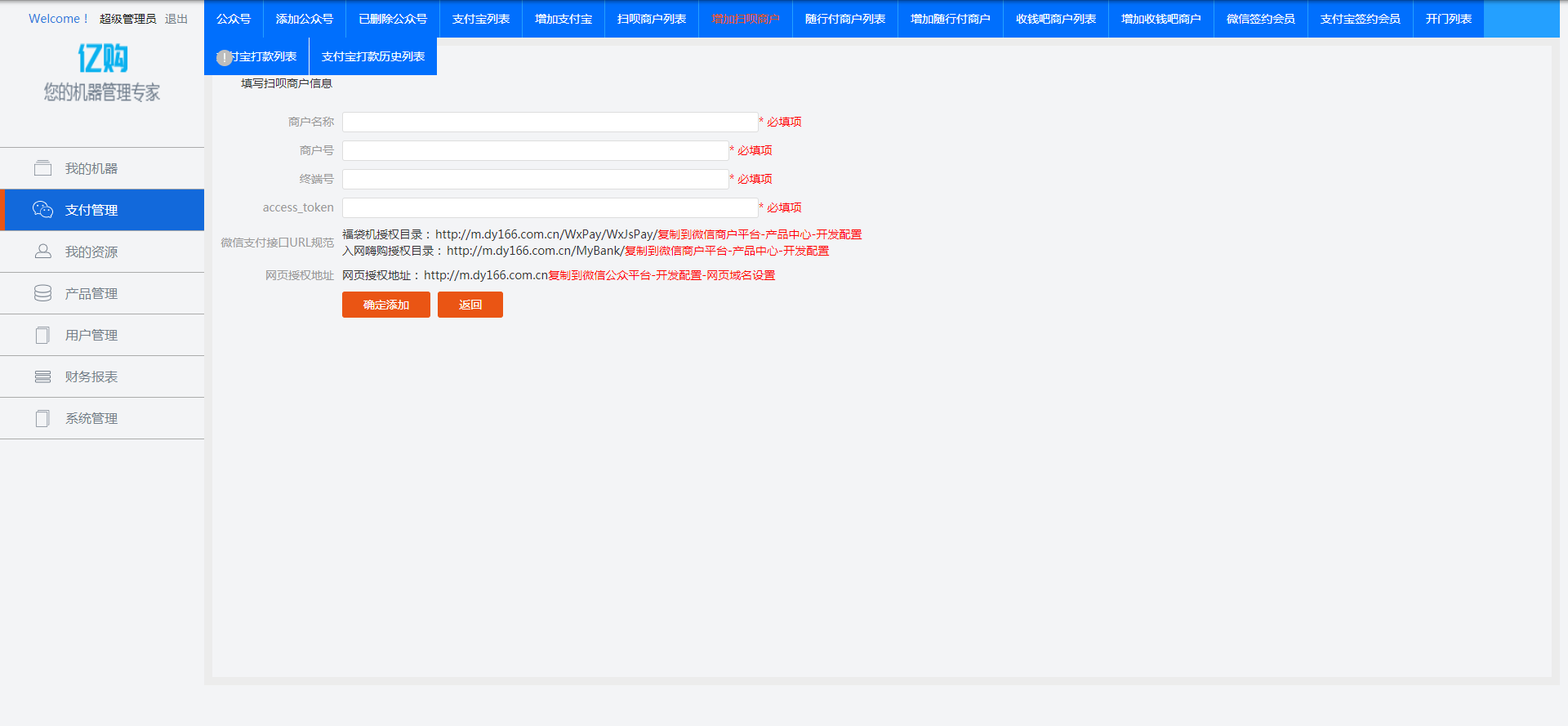Click the 支付管理 WeChat-style icon
This screenshot has width=1568, height=726.
(x=42, y=210)
